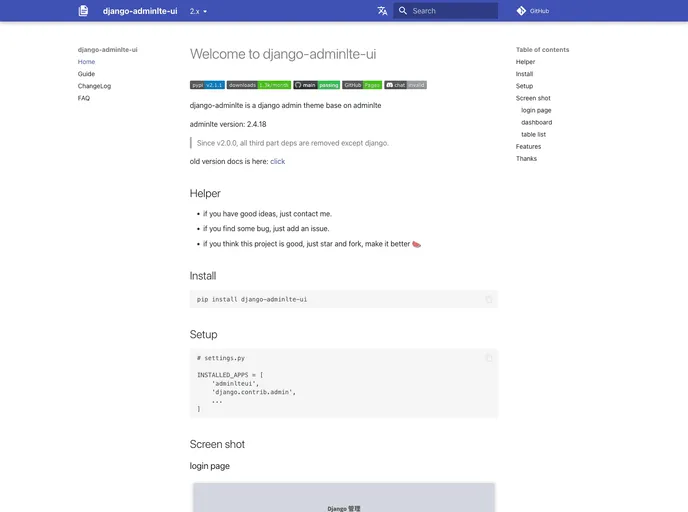The width and height of the screenshot is (688, 512).
Task: Open the language translation selector icon
Action: 382,11
